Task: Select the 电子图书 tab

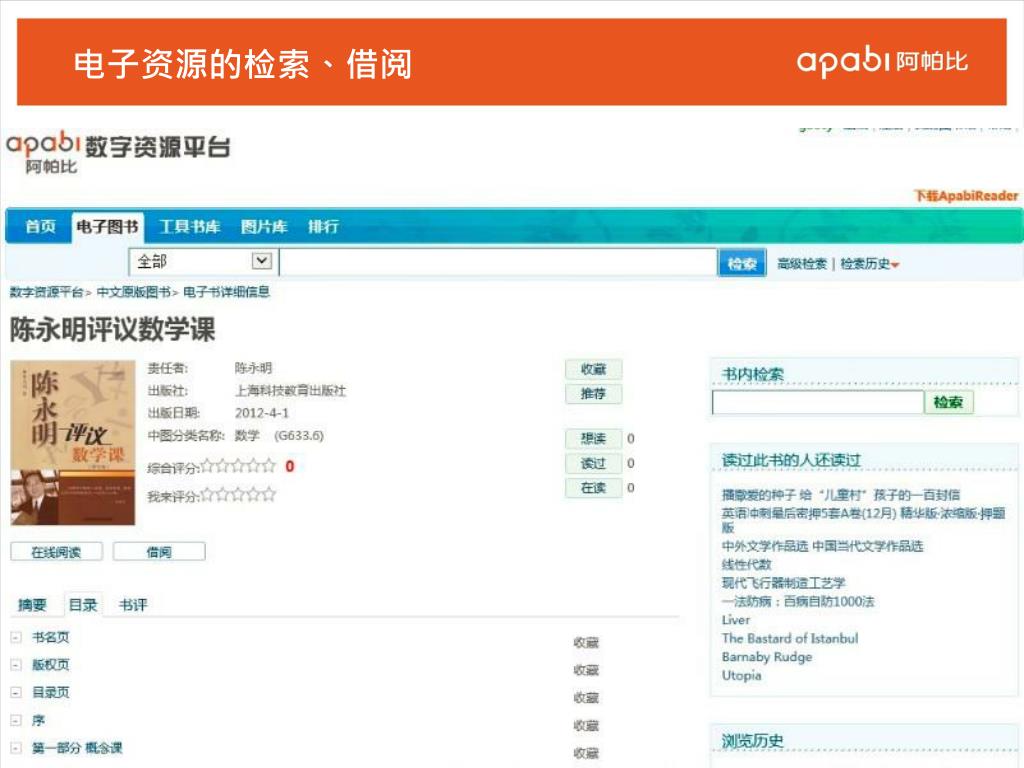Action: point(108,227)
